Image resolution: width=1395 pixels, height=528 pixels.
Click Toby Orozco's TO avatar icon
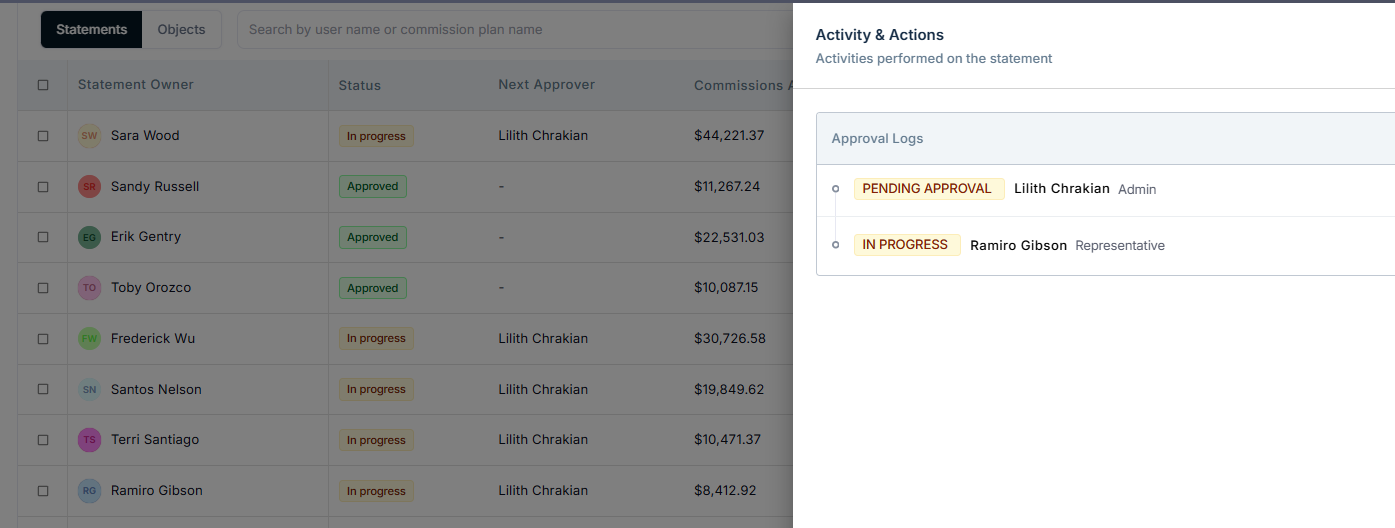pos(90,288)
